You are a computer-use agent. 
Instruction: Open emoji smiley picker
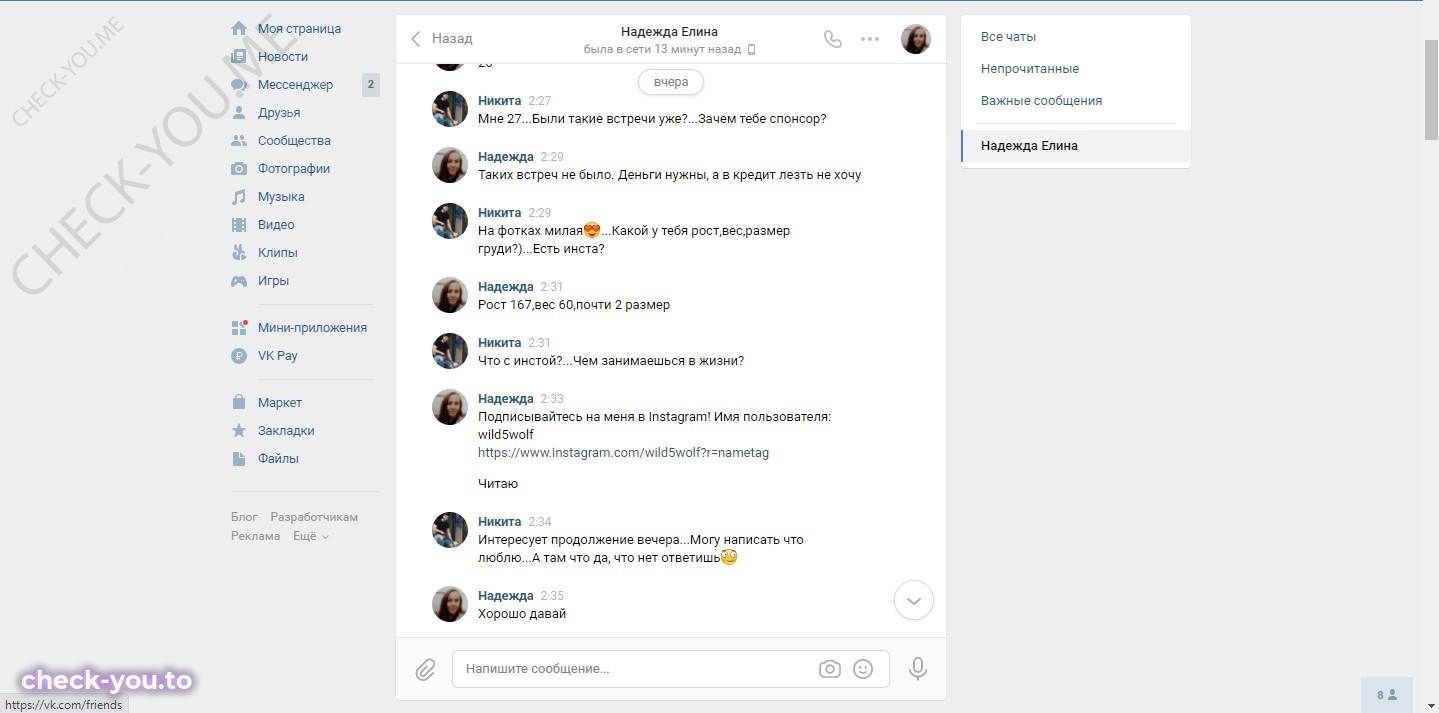(863, 669)
